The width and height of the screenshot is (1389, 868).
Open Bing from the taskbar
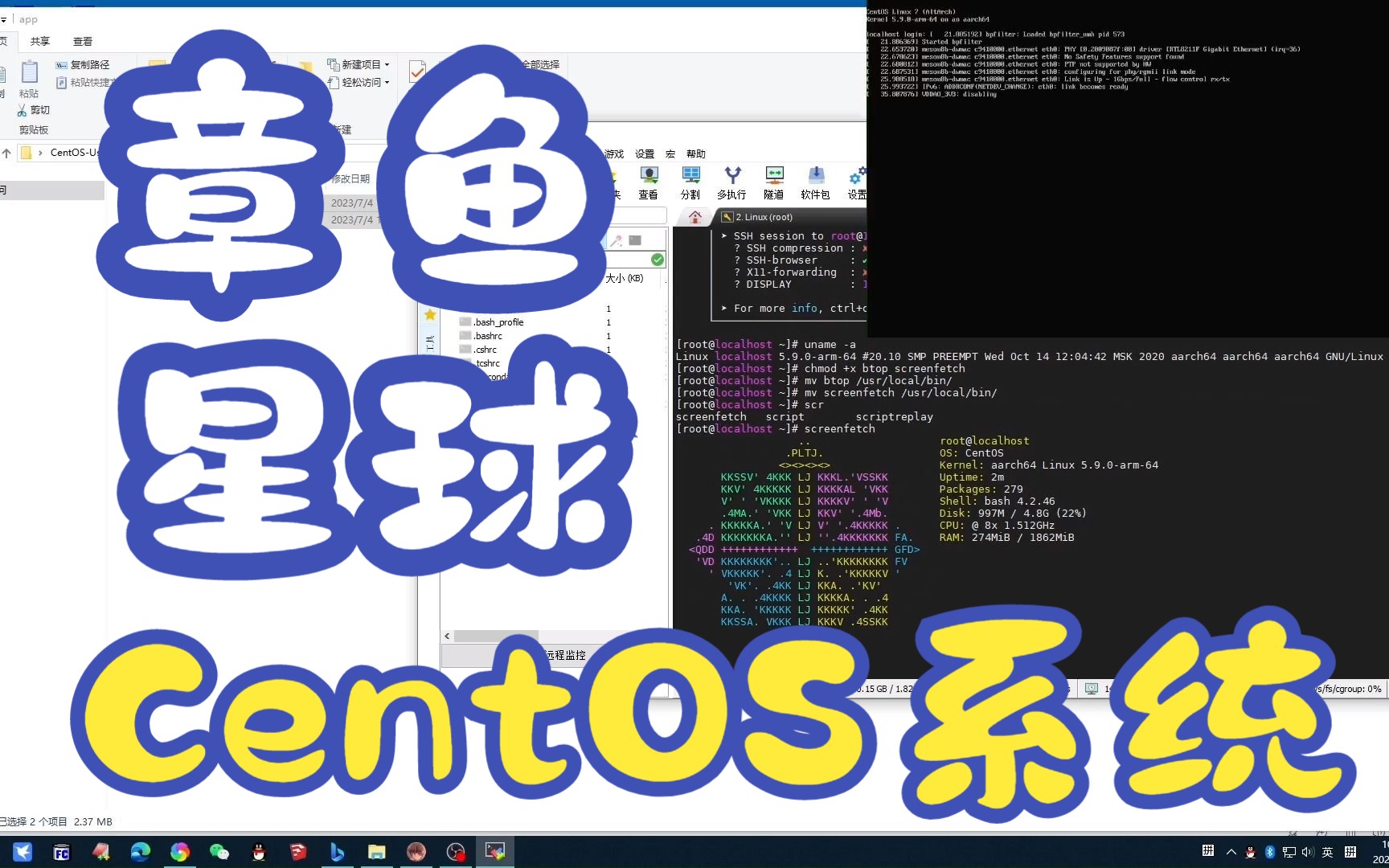pos(338,852)
